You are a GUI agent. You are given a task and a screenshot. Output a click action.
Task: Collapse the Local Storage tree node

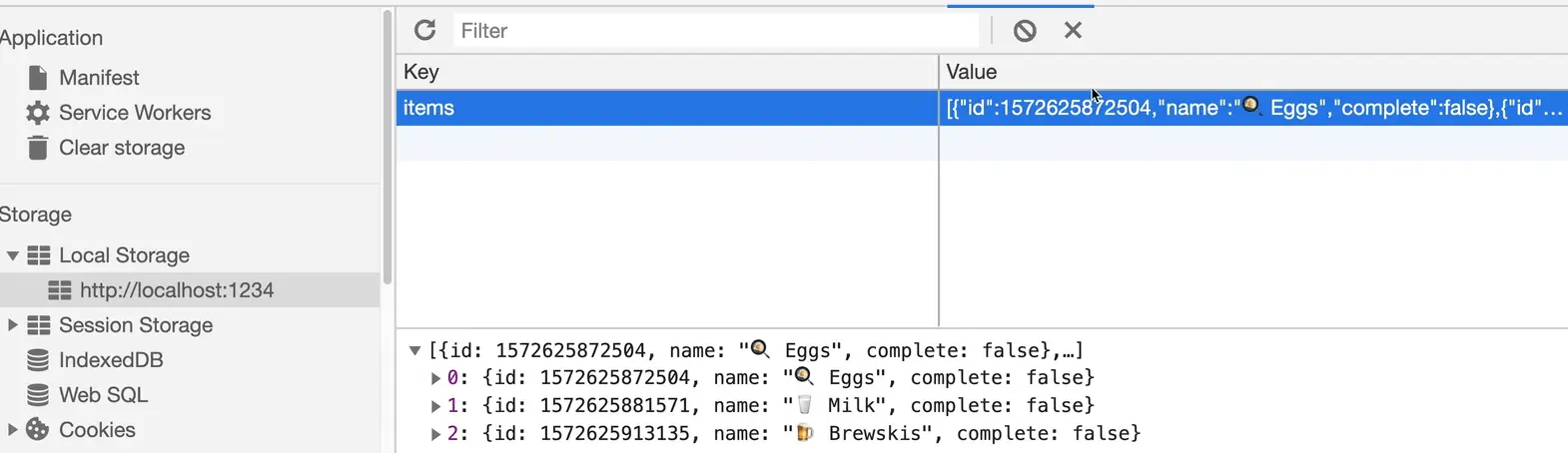pos(13,255)
